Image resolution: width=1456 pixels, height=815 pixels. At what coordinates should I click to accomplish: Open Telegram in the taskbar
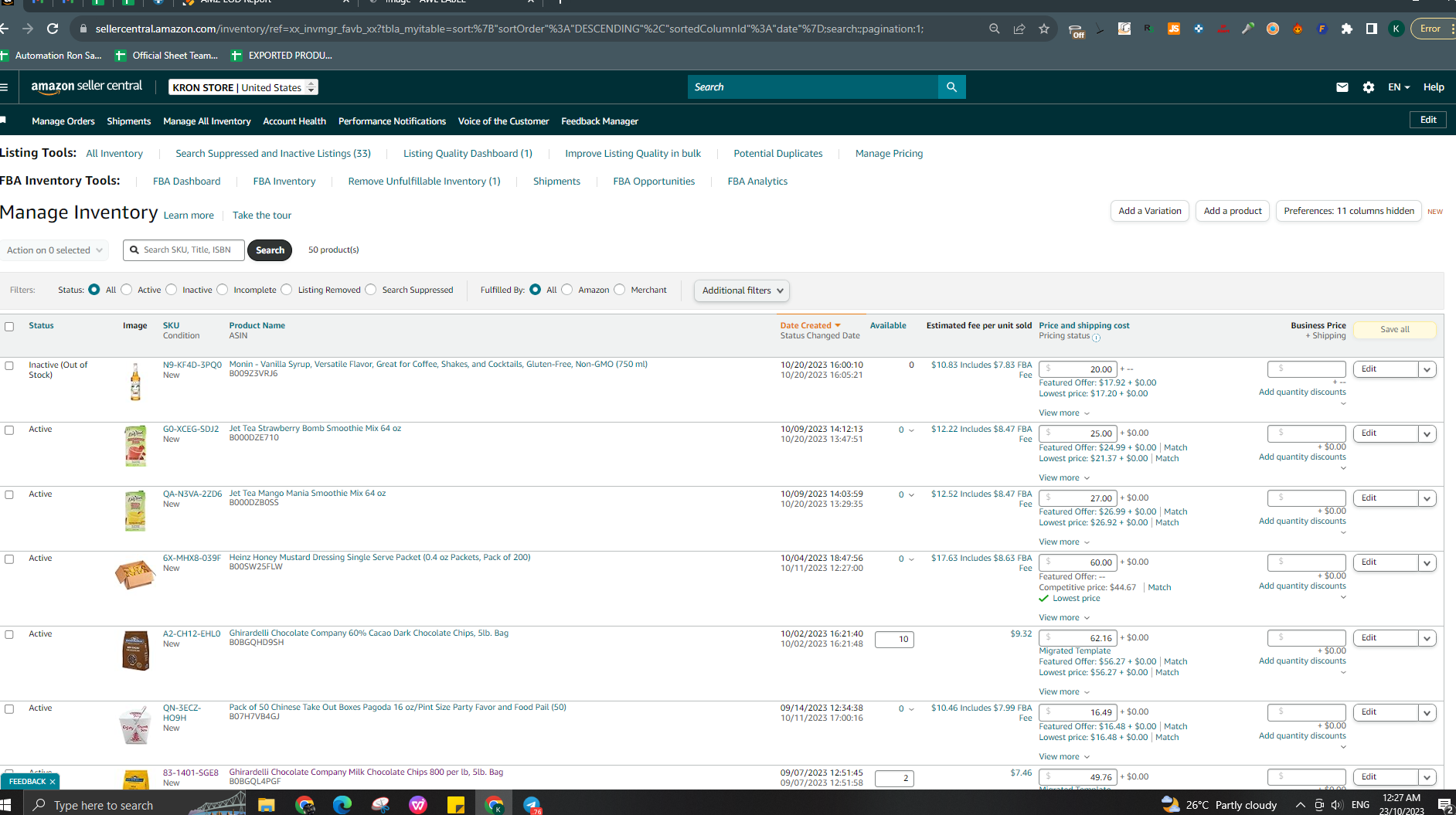pyautogui.click(x=532, y=805)
